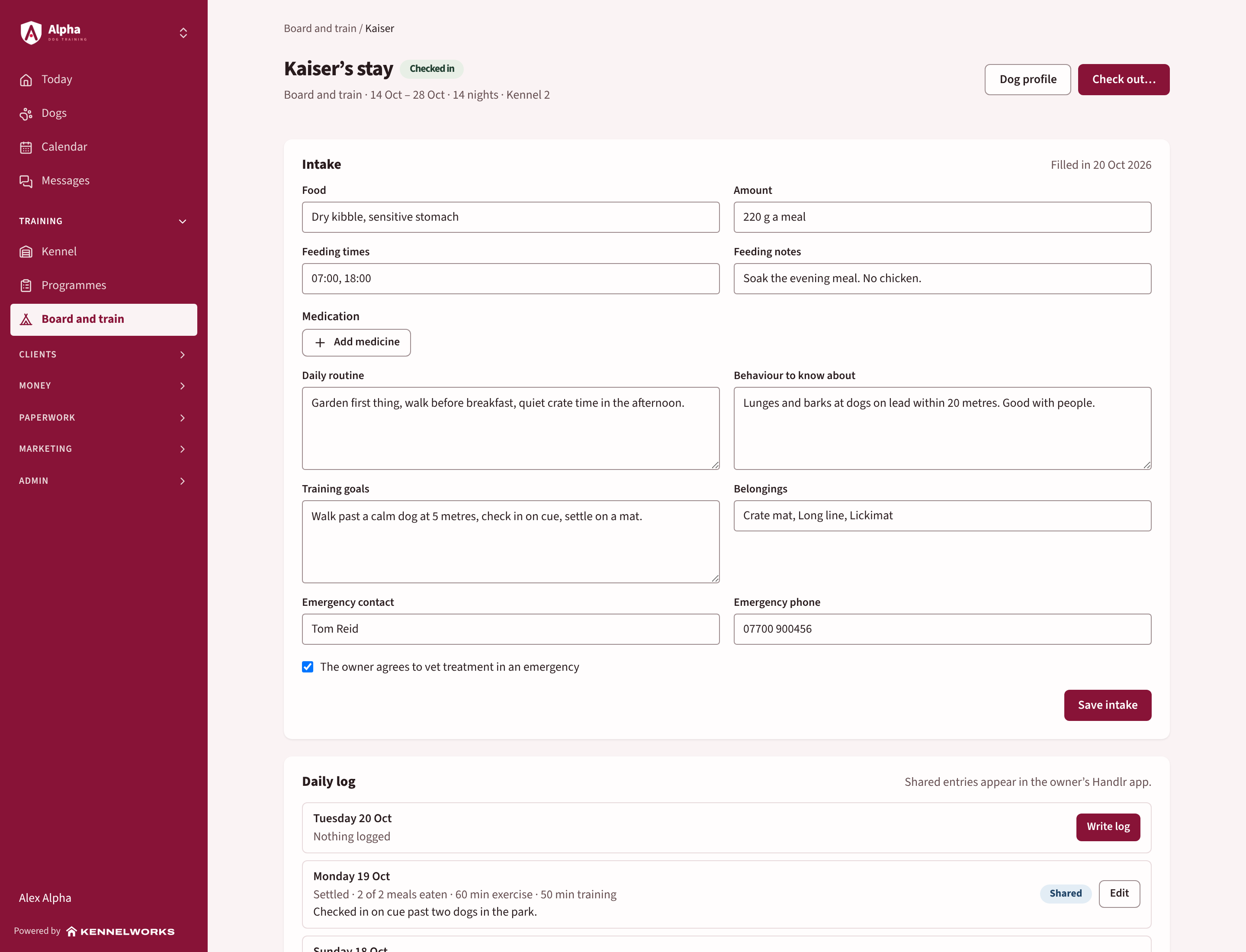
Task: Click the Alpha Dog Training logo
Action: pyautogui.click(x=53, y=32)
